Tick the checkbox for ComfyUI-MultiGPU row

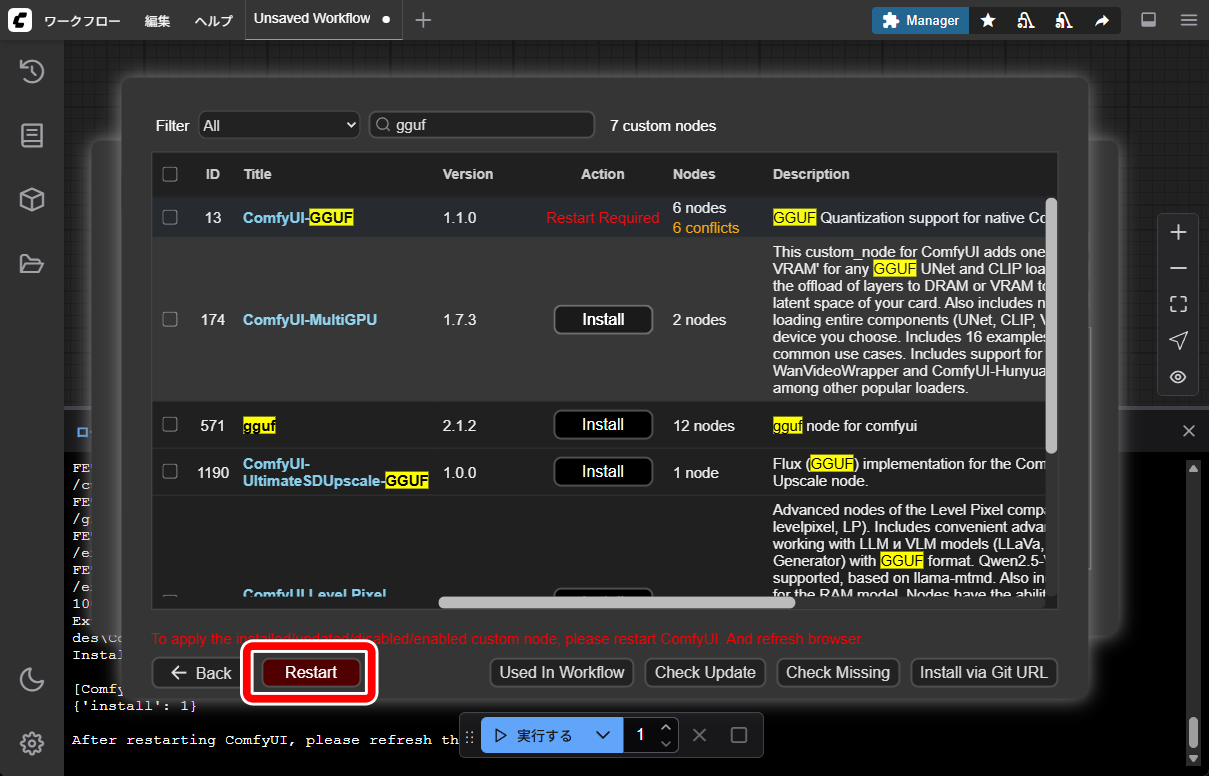(170, 319)
